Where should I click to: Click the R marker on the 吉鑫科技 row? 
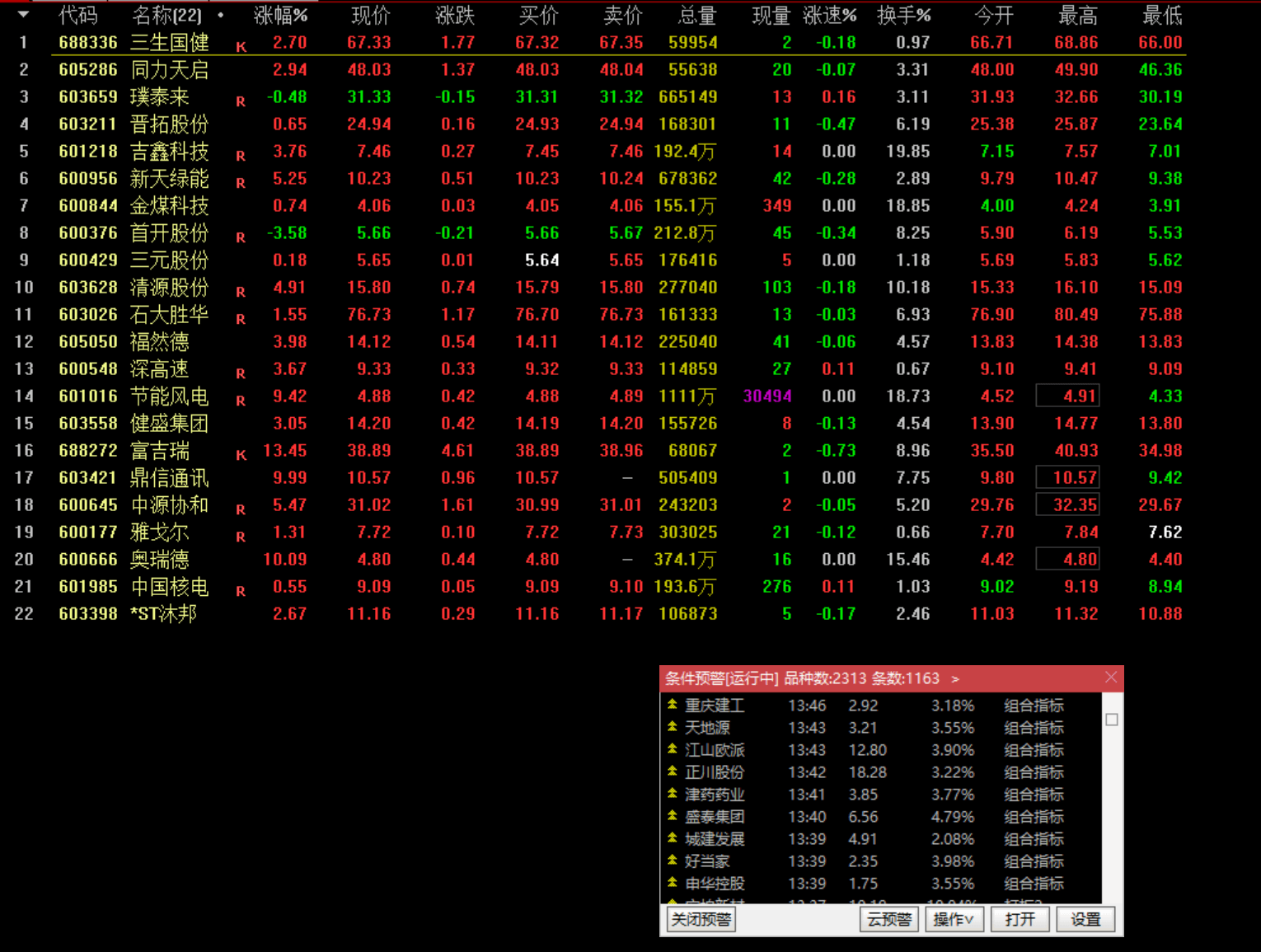click(x=241, y=156)
